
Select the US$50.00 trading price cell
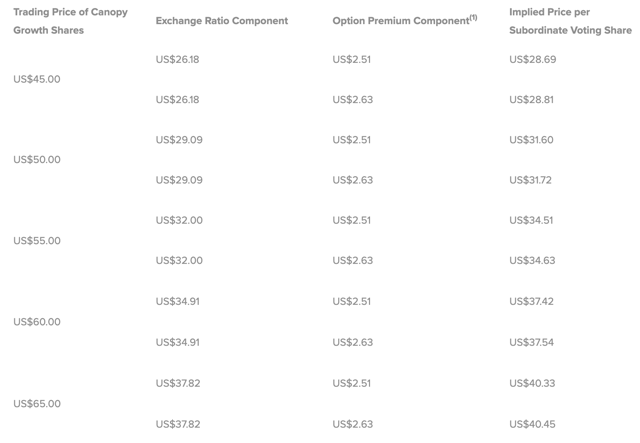coord(37,160)
